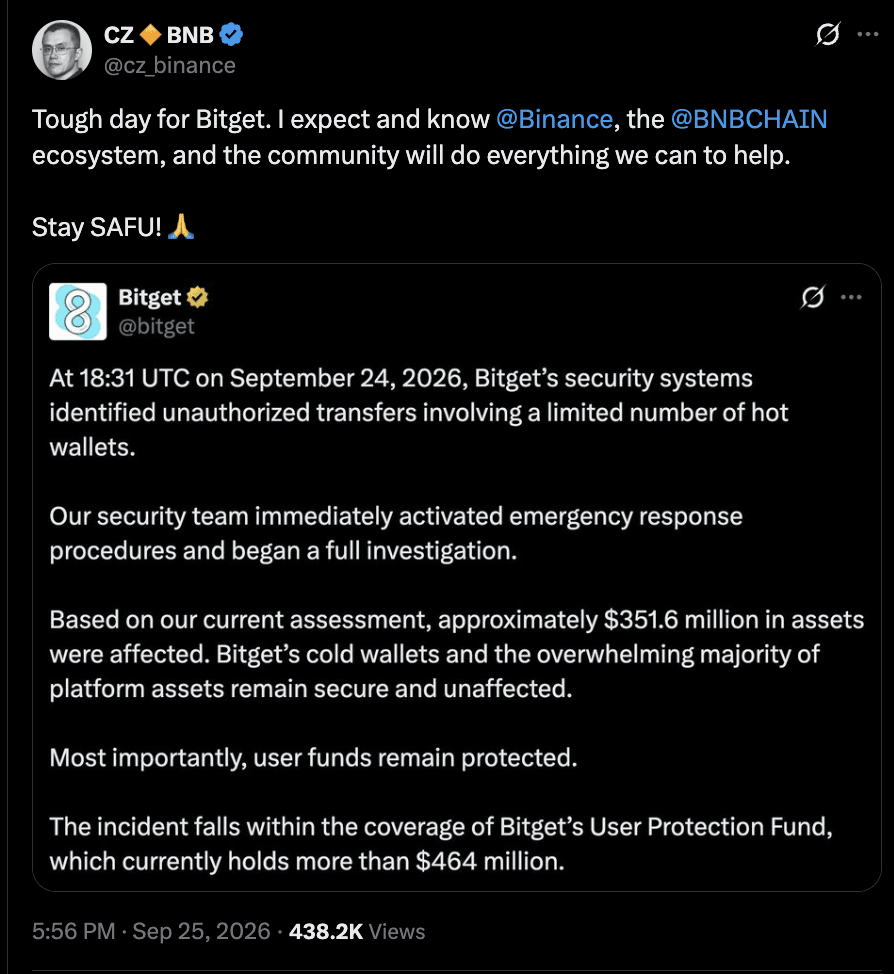Image resolution: width=894 pixels, height=974 pixels.
Task: Open the @BNBCHAIN mention link
Action: pos(749,119)
